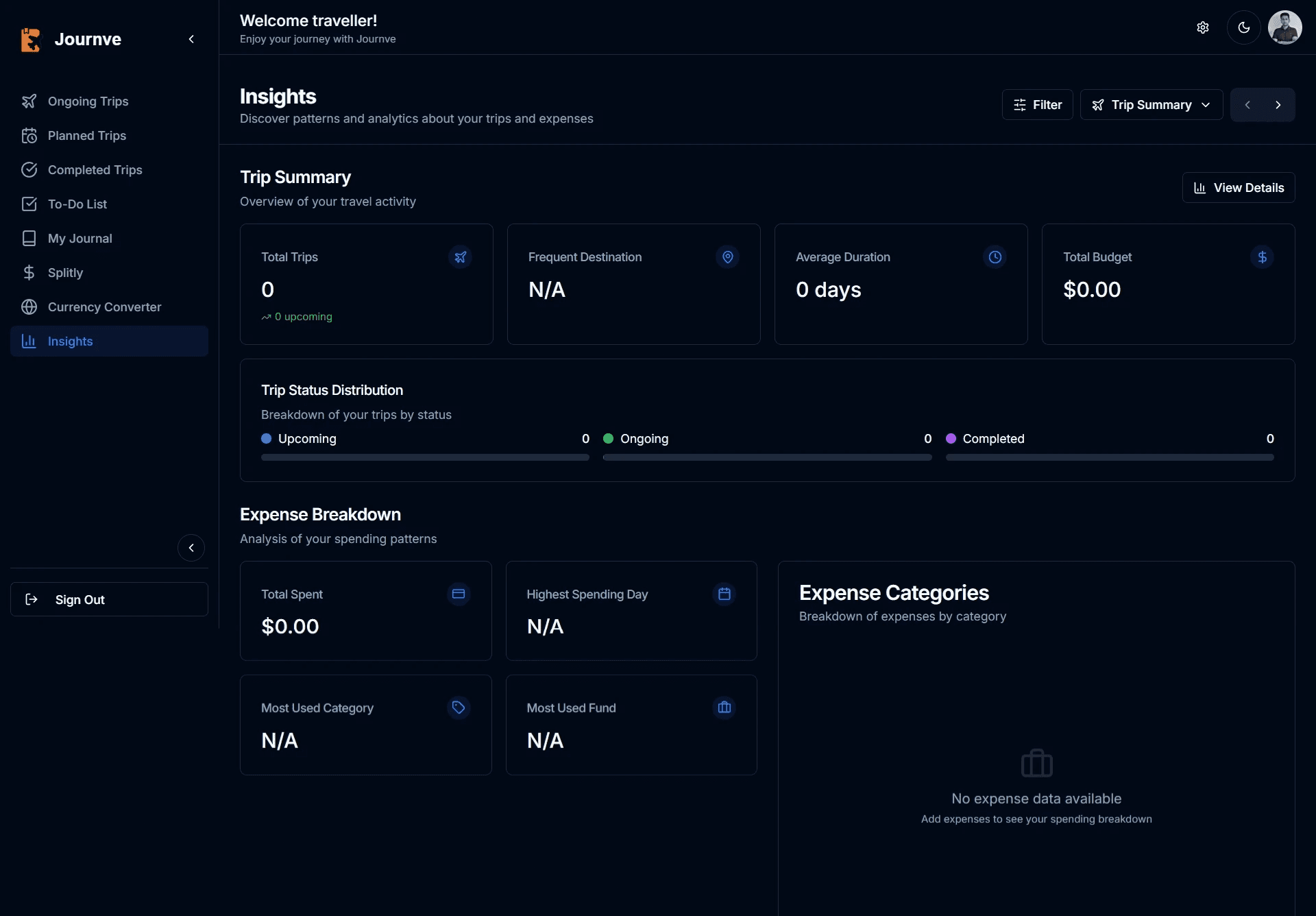This screenshot has height=916, width=1316.
Task: Open Ongoing Trips in sidebar
Action: 88,101
